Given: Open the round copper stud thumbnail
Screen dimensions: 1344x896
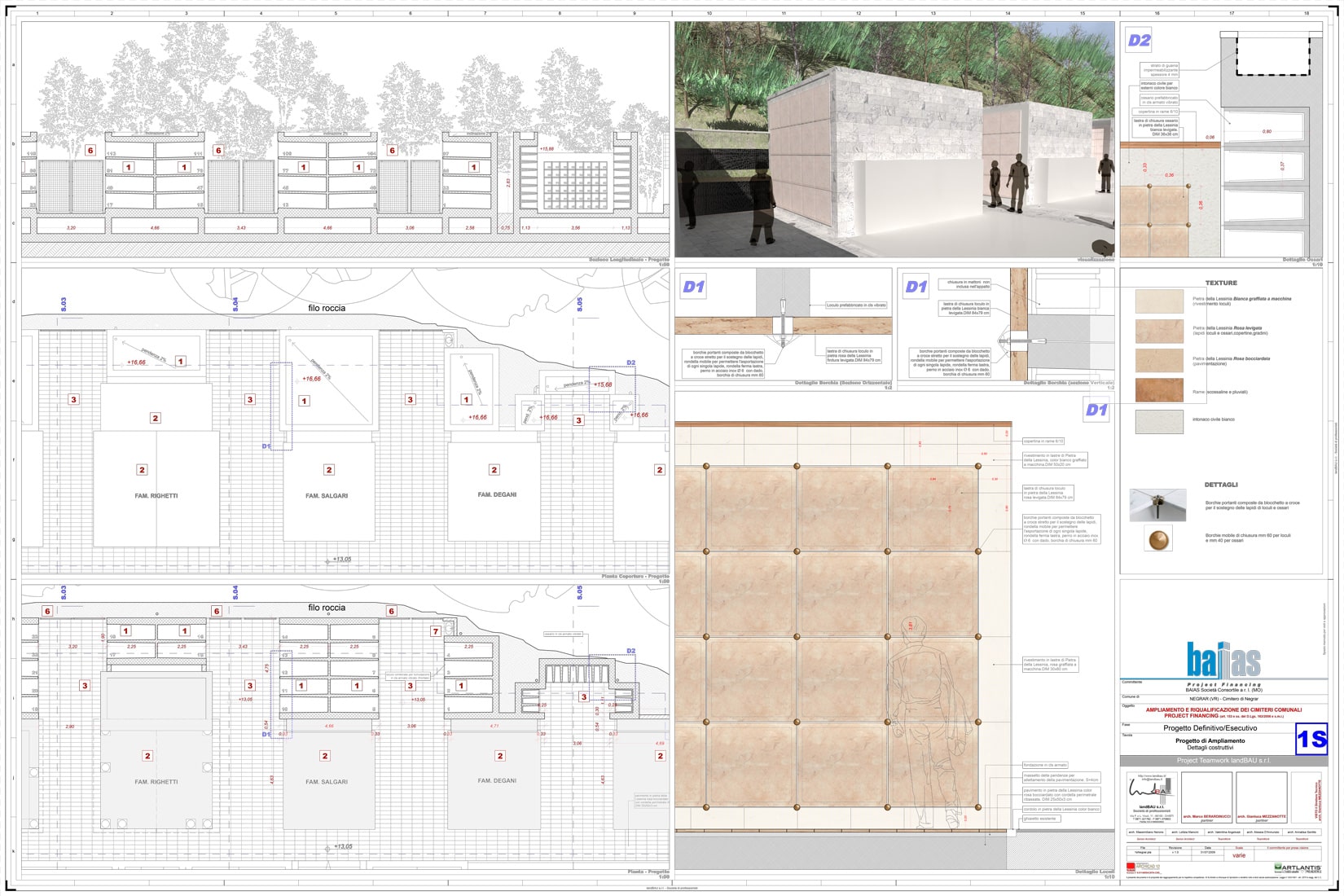Looking at the screenshot, I should click(x=1157, y=538).
